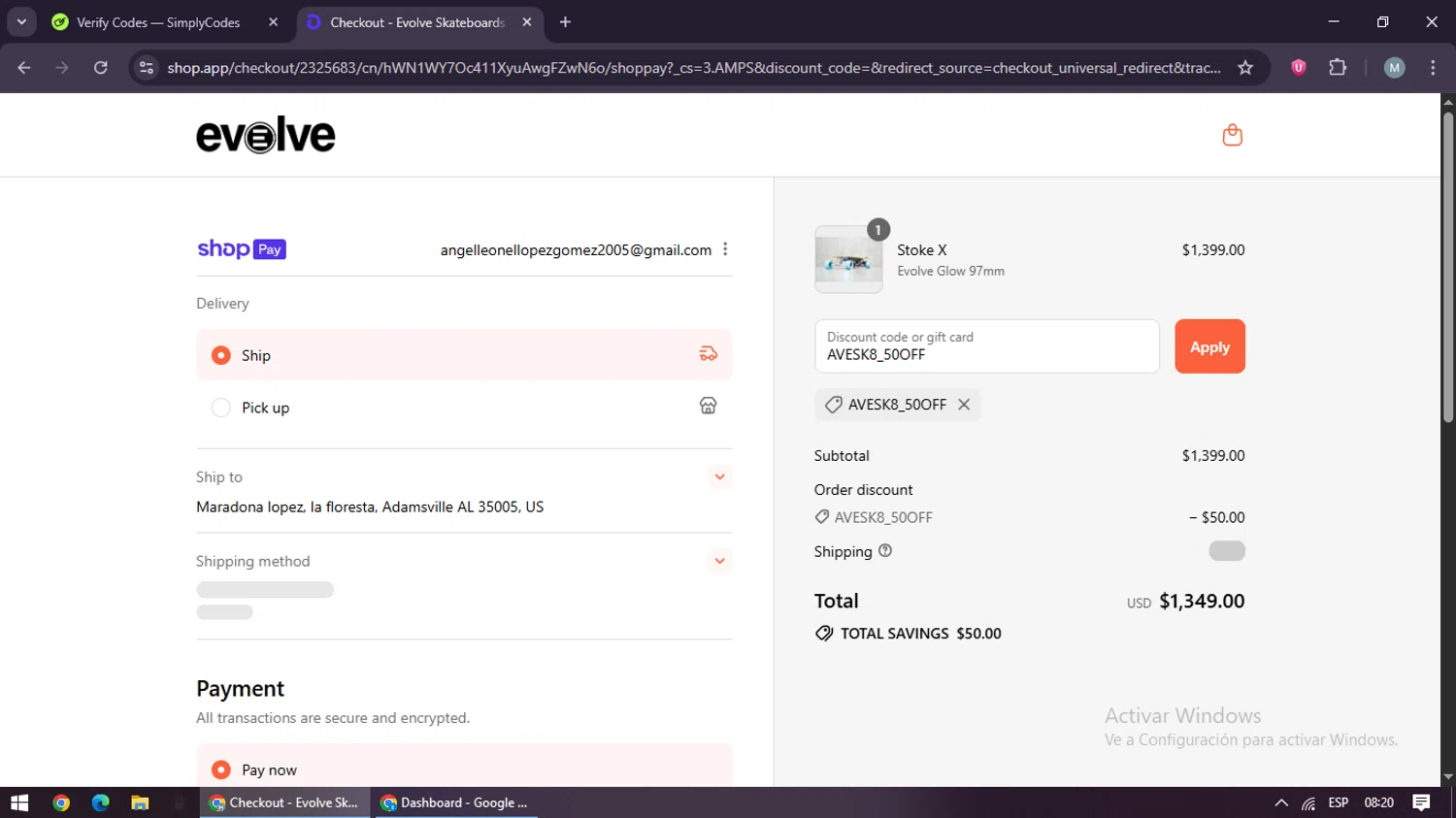1456x818 pixels.
Task: Click the shipping address Maradona lopez text
Action: pyautogui.click(x=370, y=507)
